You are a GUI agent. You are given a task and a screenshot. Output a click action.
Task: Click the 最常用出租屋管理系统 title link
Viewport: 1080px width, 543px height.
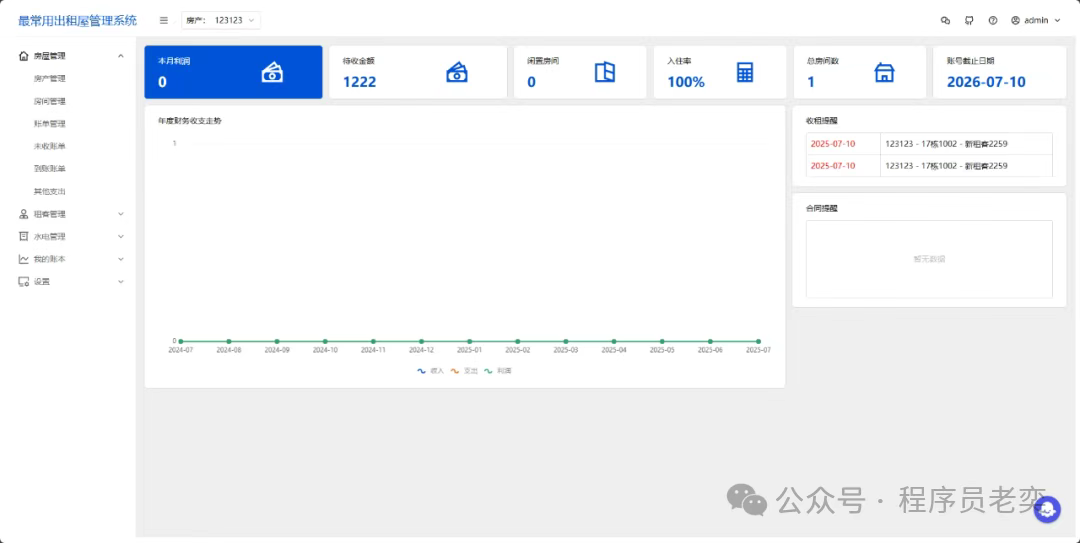(77, 20)
